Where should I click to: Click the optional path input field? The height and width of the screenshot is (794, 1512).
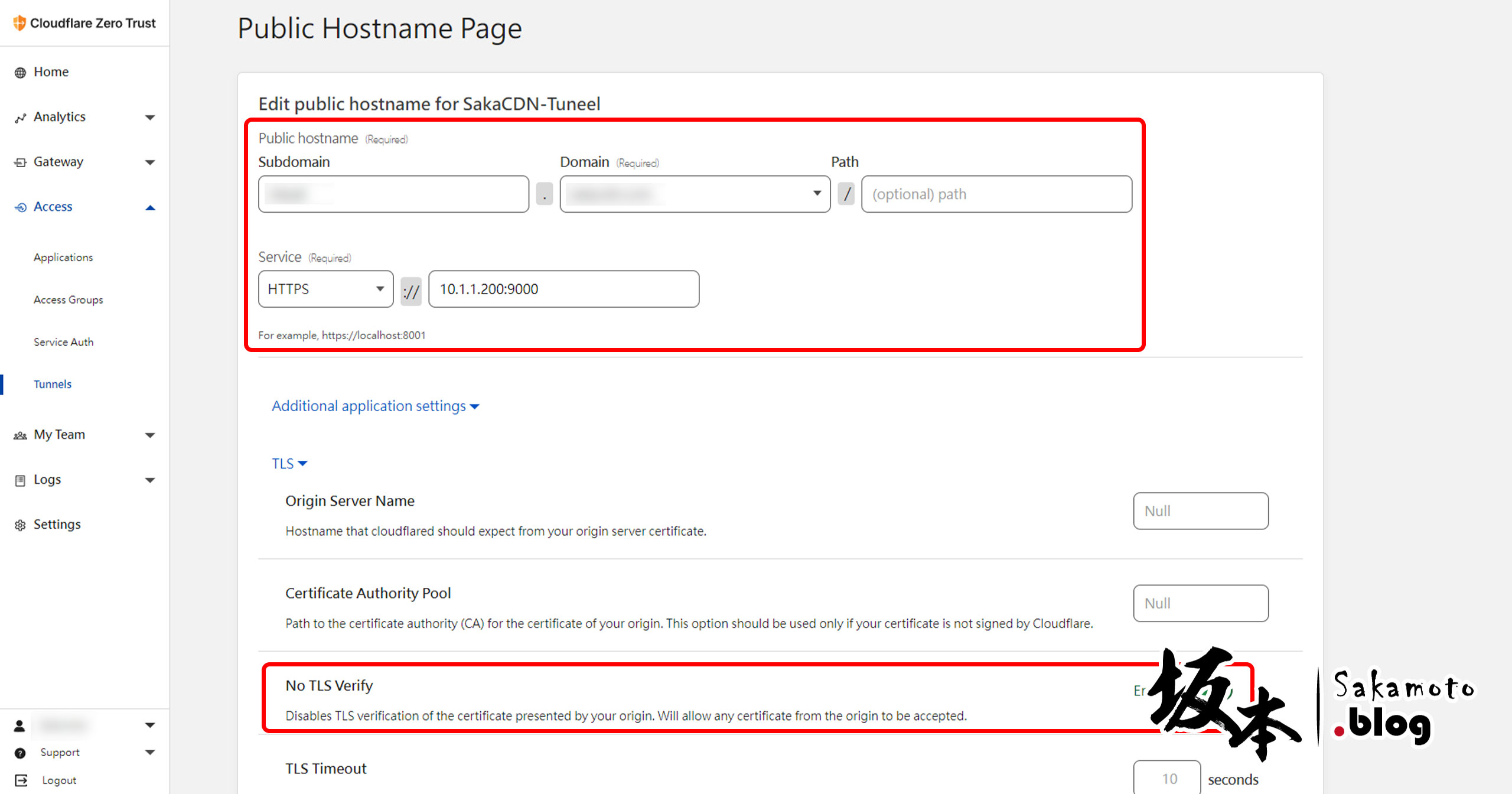pos(996,194)
